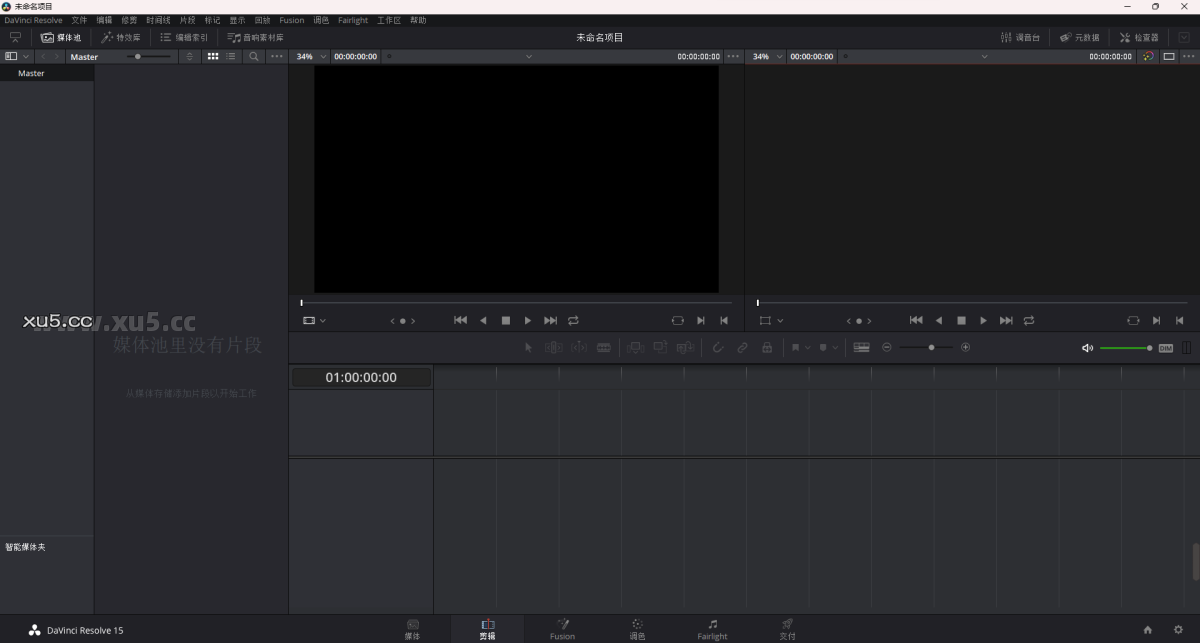Select the search magnifier in the media pool

(254, 56)
